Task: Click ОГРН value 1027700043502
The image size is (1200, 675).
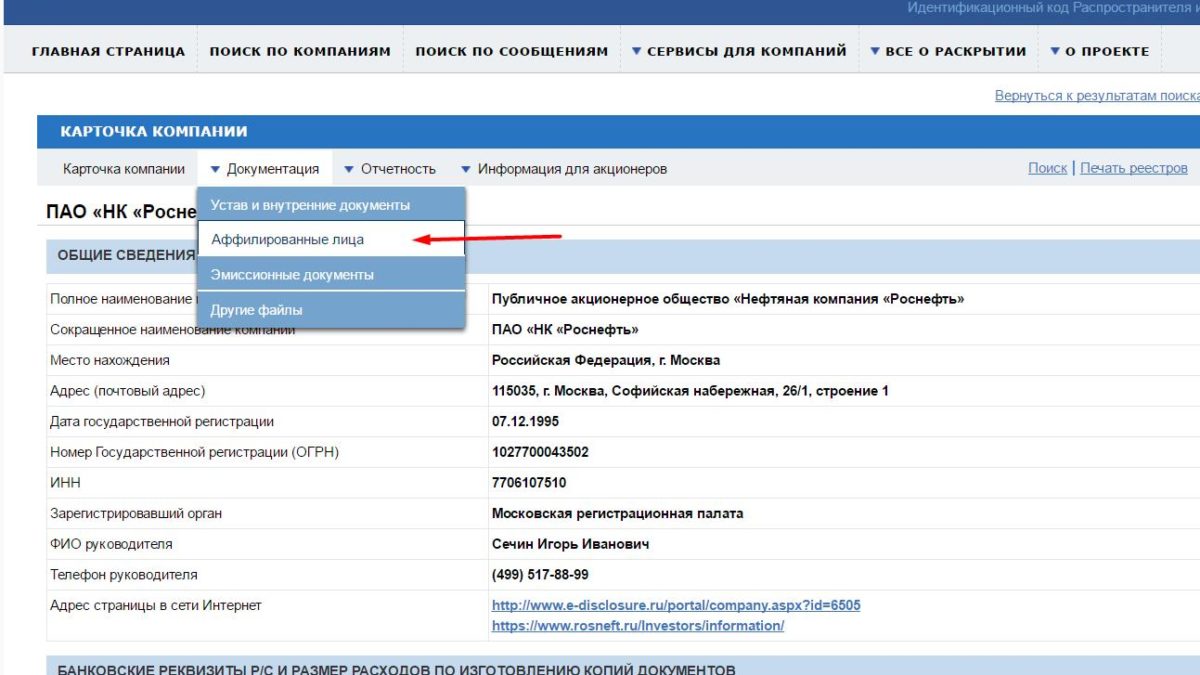Action: click(x=540, y=452)
